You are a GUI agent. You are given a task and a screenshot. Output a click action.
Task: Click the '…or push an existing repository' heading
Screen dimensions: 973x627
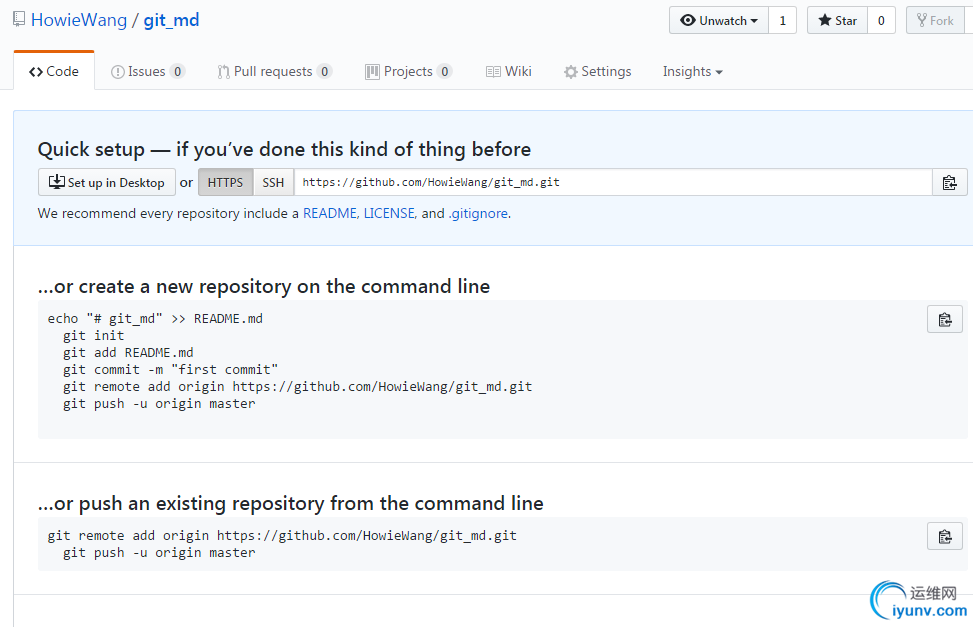(290, 503)
